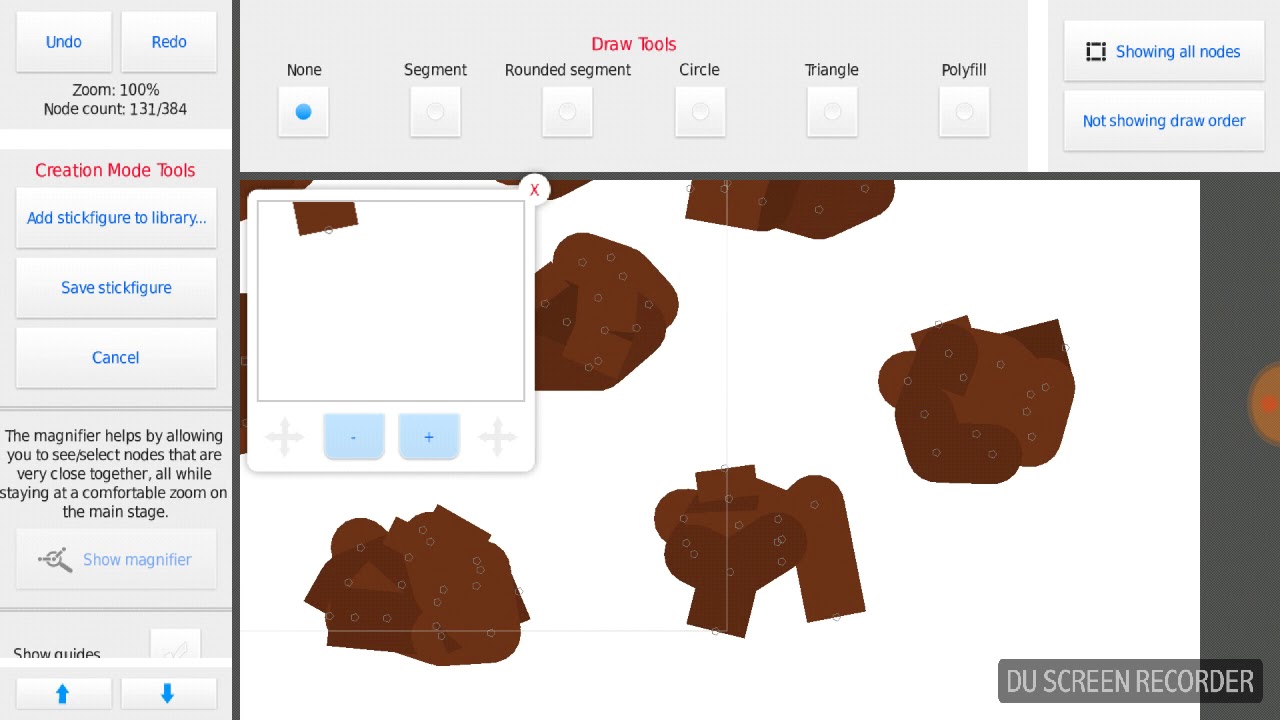
Task: Click the blue down arrow button
Action: pos(168,693)
